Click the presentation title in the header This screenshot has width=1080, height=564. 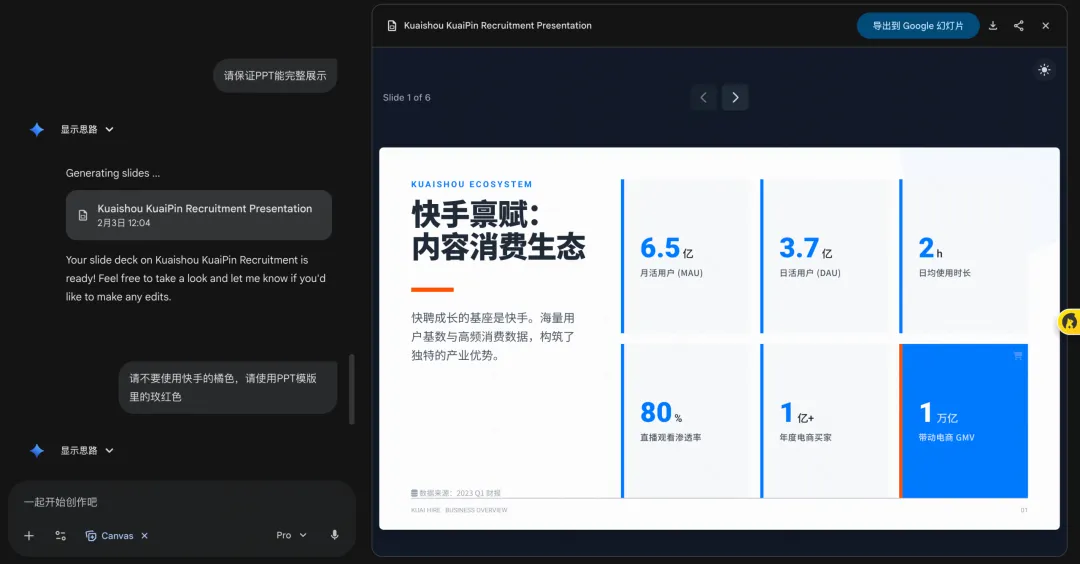(497, 25)
